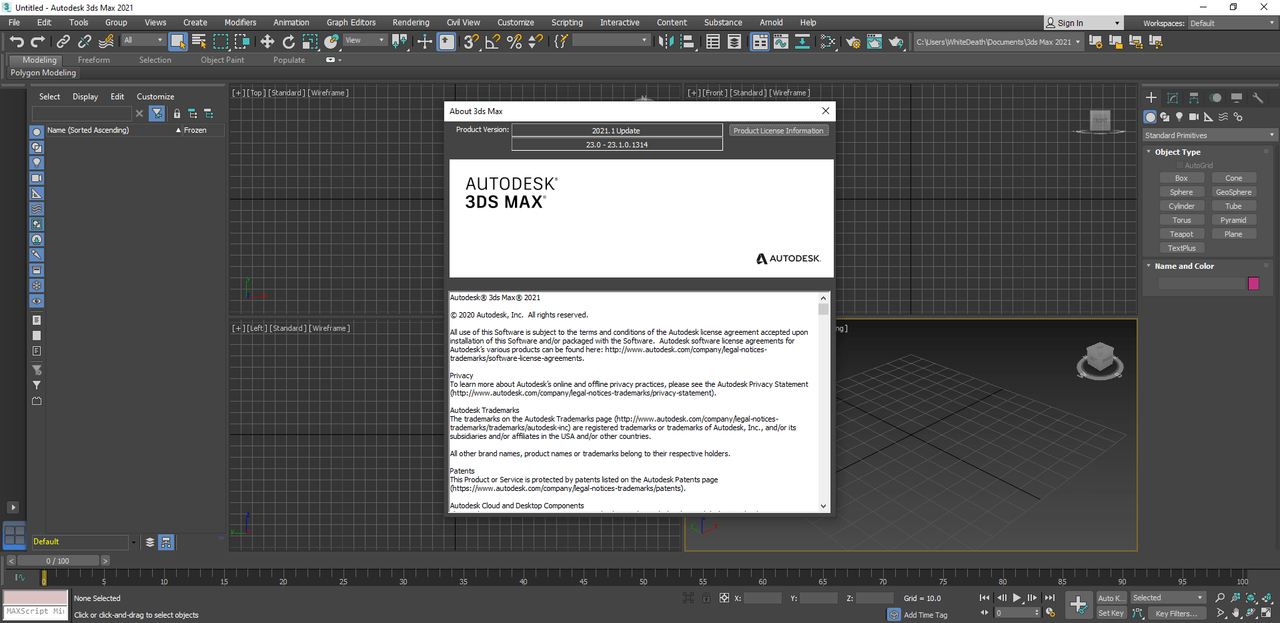Open the Modifiers menu

point(240,22)
